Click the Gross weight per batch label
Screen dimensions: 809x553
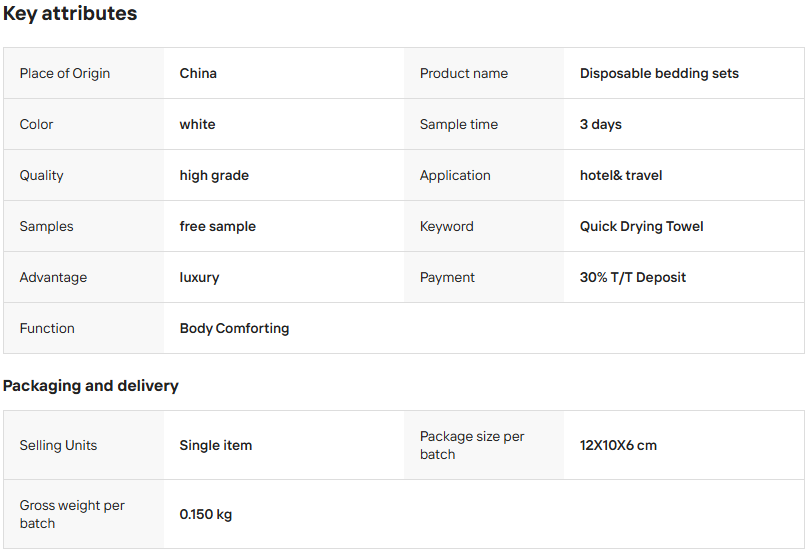click(72, 514)
